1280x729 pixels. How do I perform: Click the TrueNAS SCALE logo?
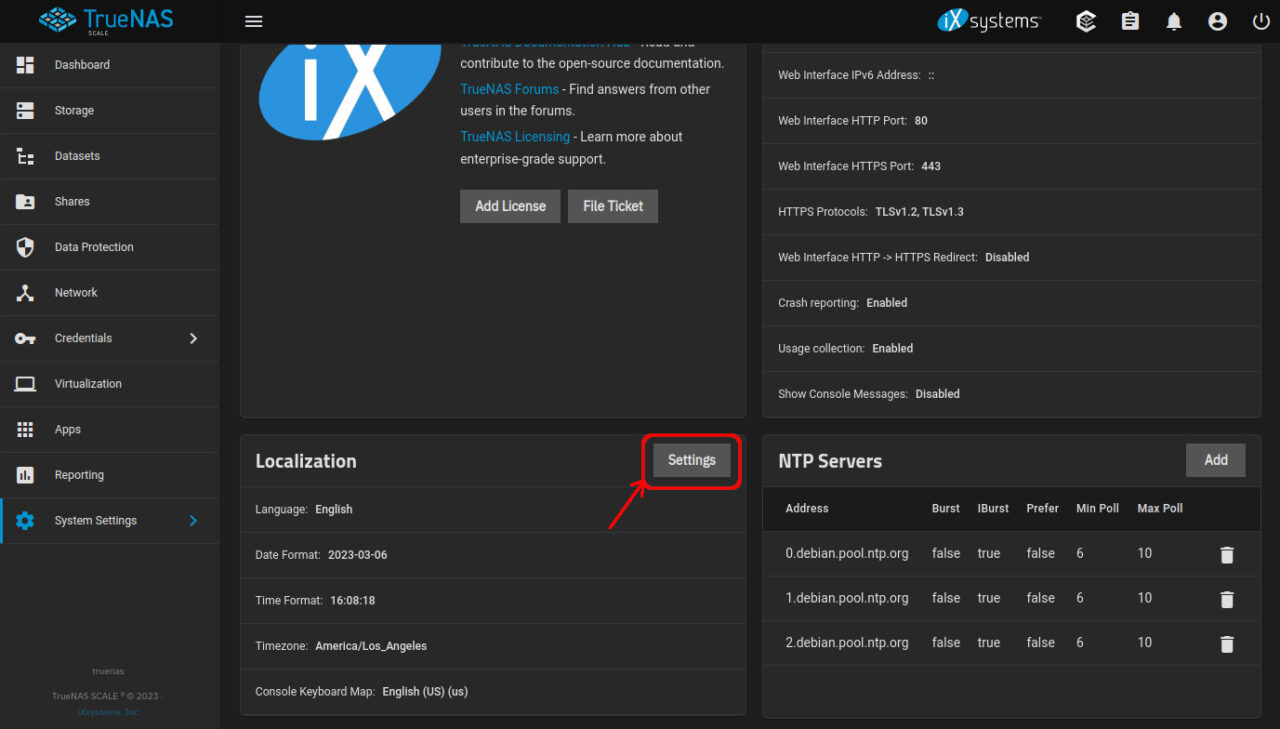(106, 20)
